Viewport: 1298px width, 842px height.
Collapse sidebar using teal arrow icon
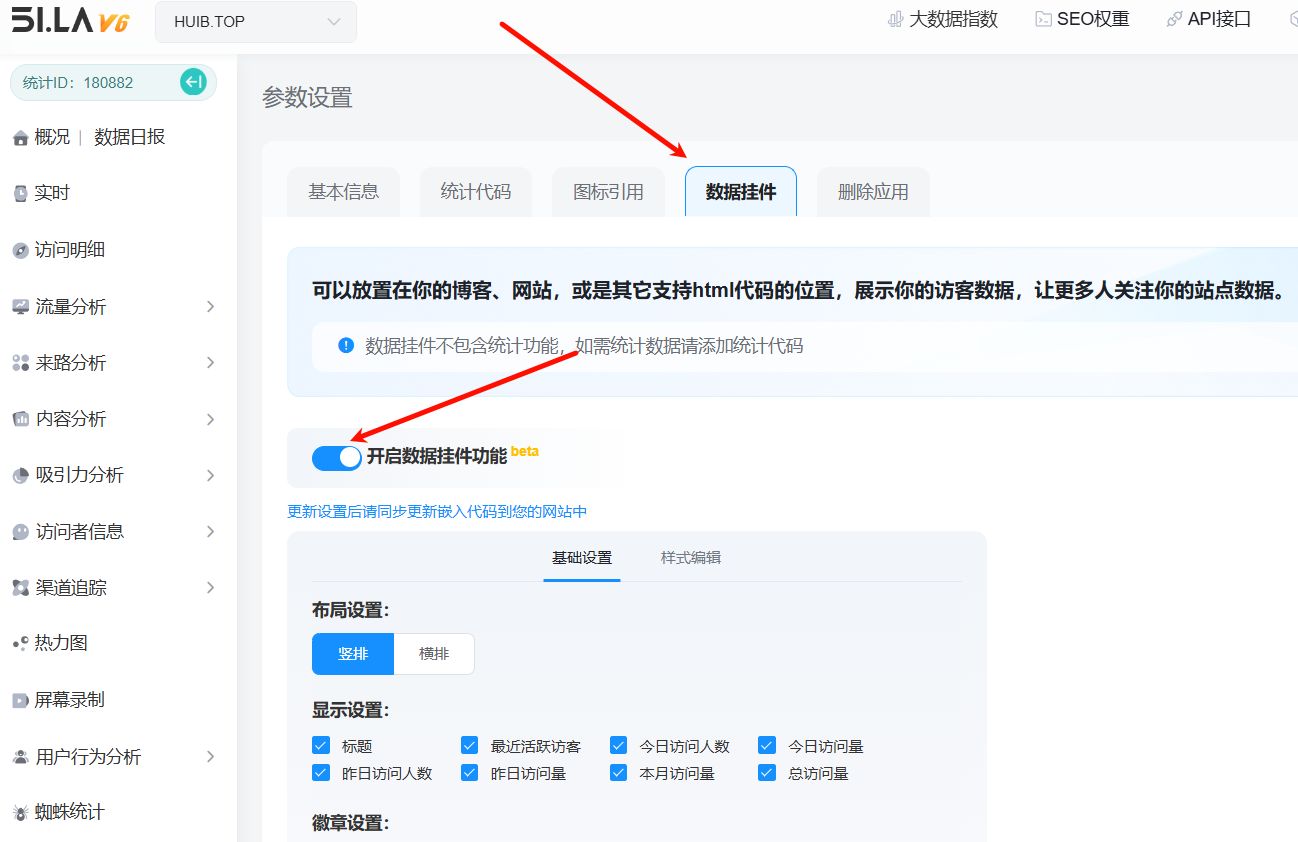pos(193,82)
